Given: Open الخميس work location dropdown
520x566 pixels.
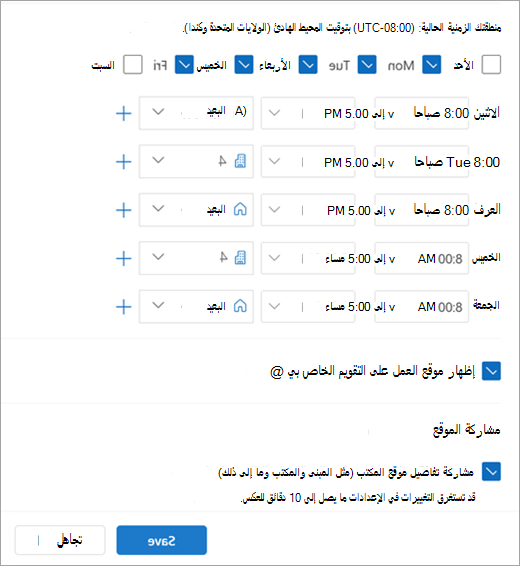Looking at the screenshot, I should (x=196, y=258).
